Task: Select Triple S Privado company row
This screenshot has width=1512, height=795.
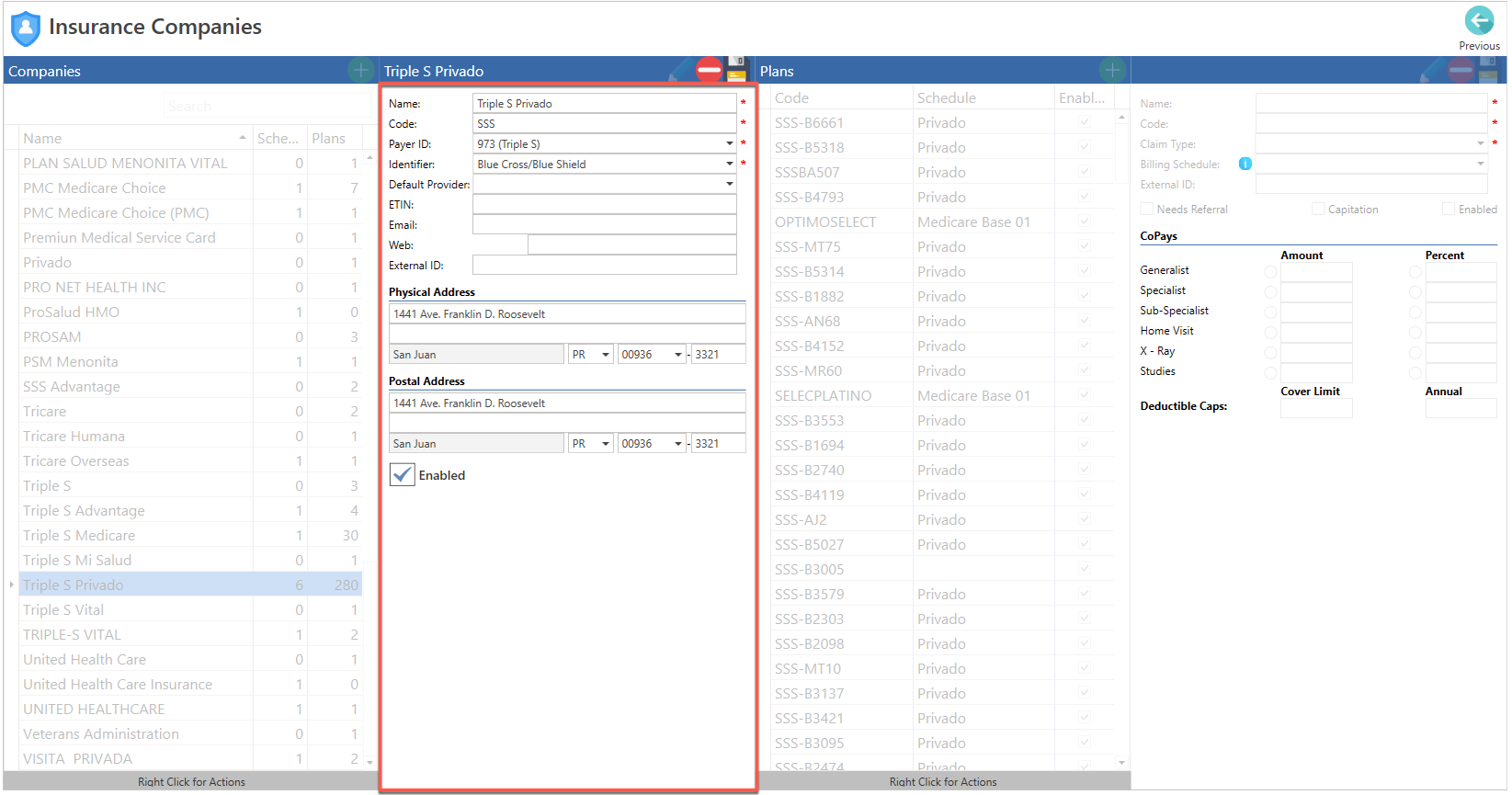Action: click(190, 585)
